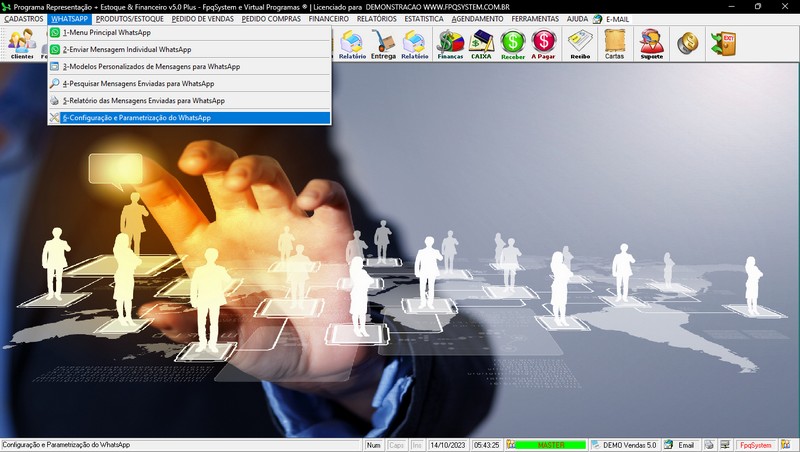Click the printer icon in the status bar
The width and height of the screenshot is (800, 452).
point(709,445)
